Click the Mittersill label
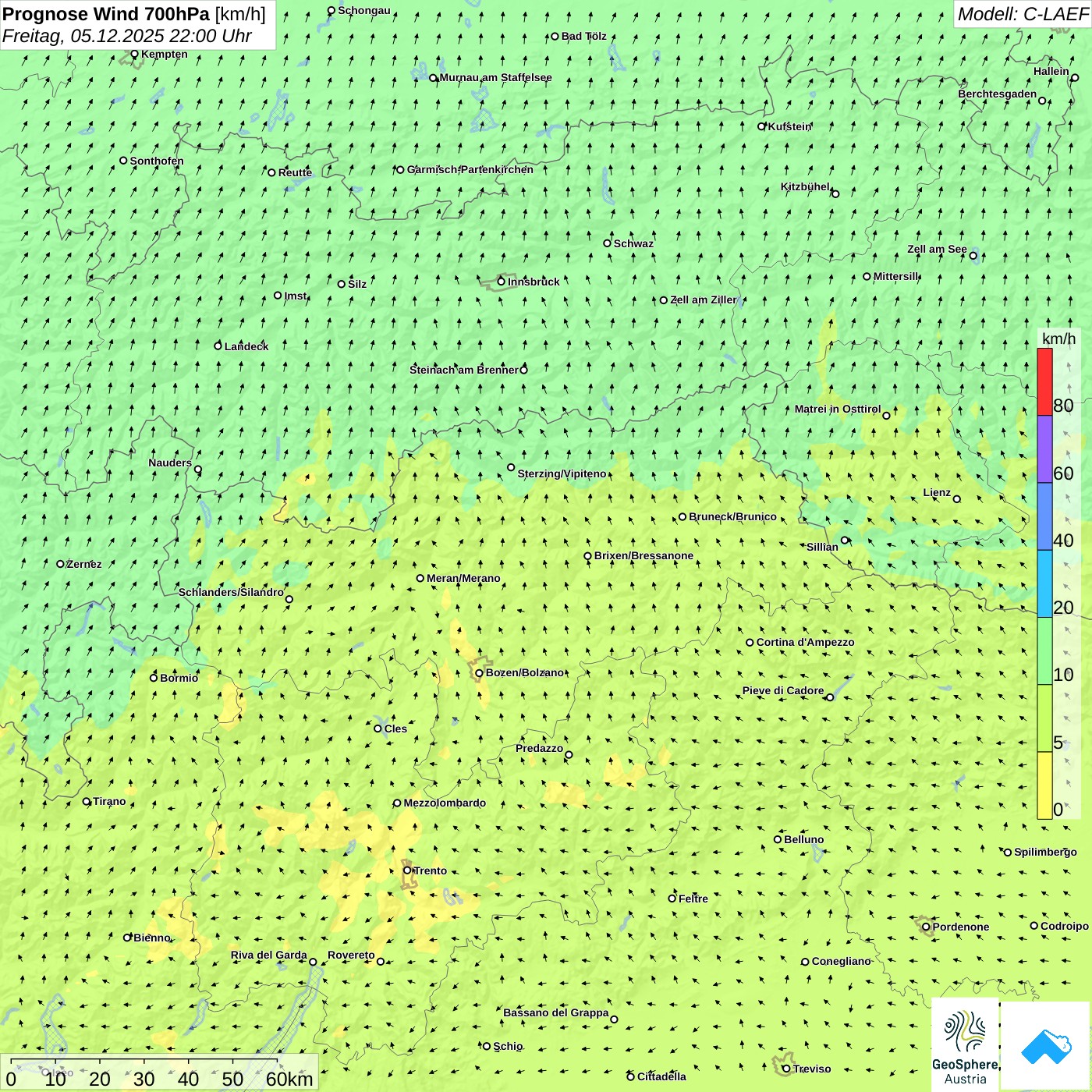The width and height of the screenshot is (1092, 1092). tap(895, 276)
